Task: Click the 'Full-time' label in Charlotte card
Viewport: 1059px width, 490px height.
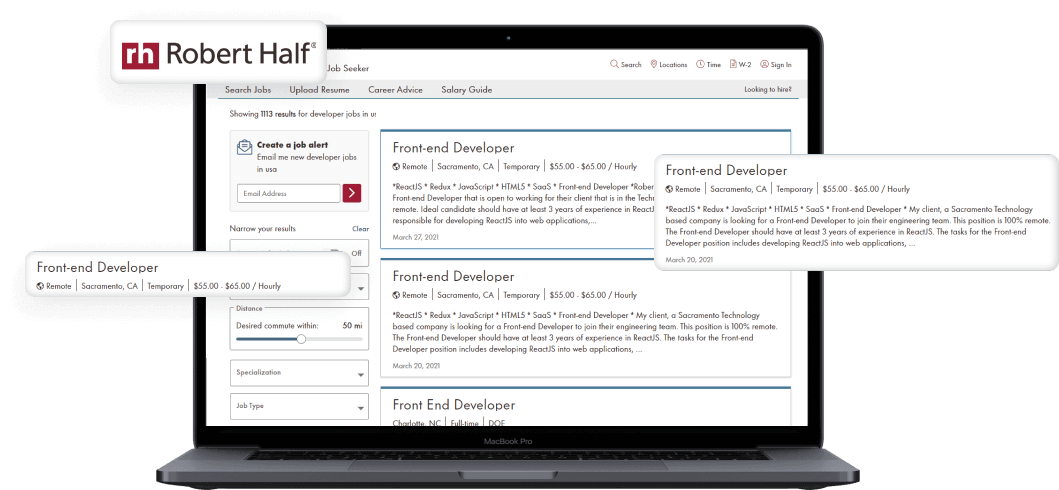Action: pyautogui.click(x=465, y=423)
